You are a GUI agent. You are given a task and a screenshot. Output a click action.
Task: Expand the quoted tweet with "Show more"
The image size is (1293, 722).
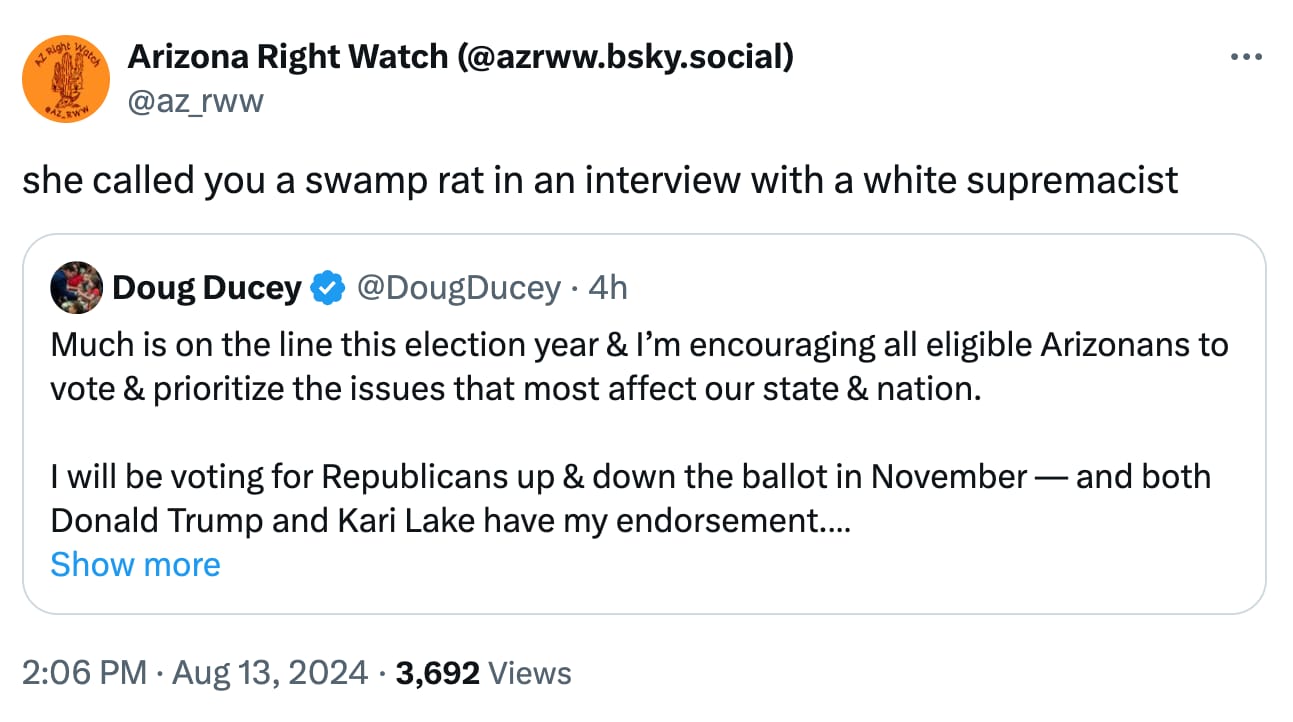click(x=135, y=565)
